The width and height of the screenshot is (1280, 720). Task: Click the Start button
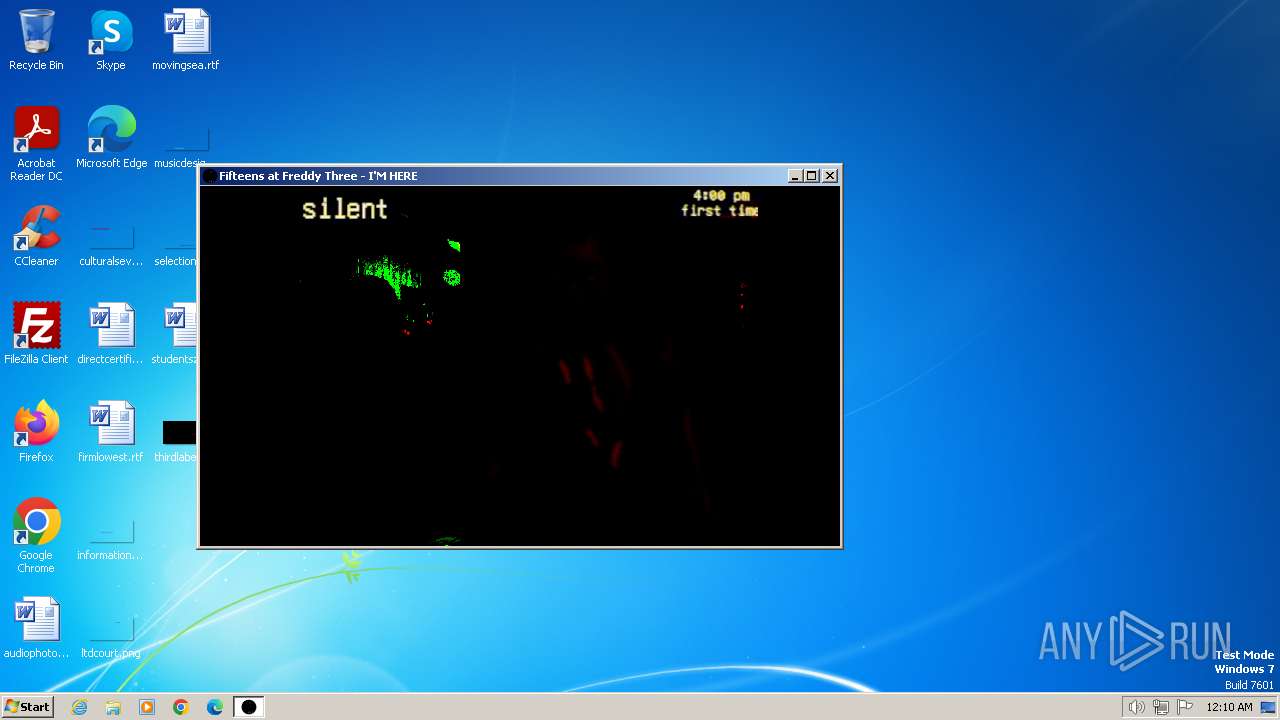[x=27, y=707]
